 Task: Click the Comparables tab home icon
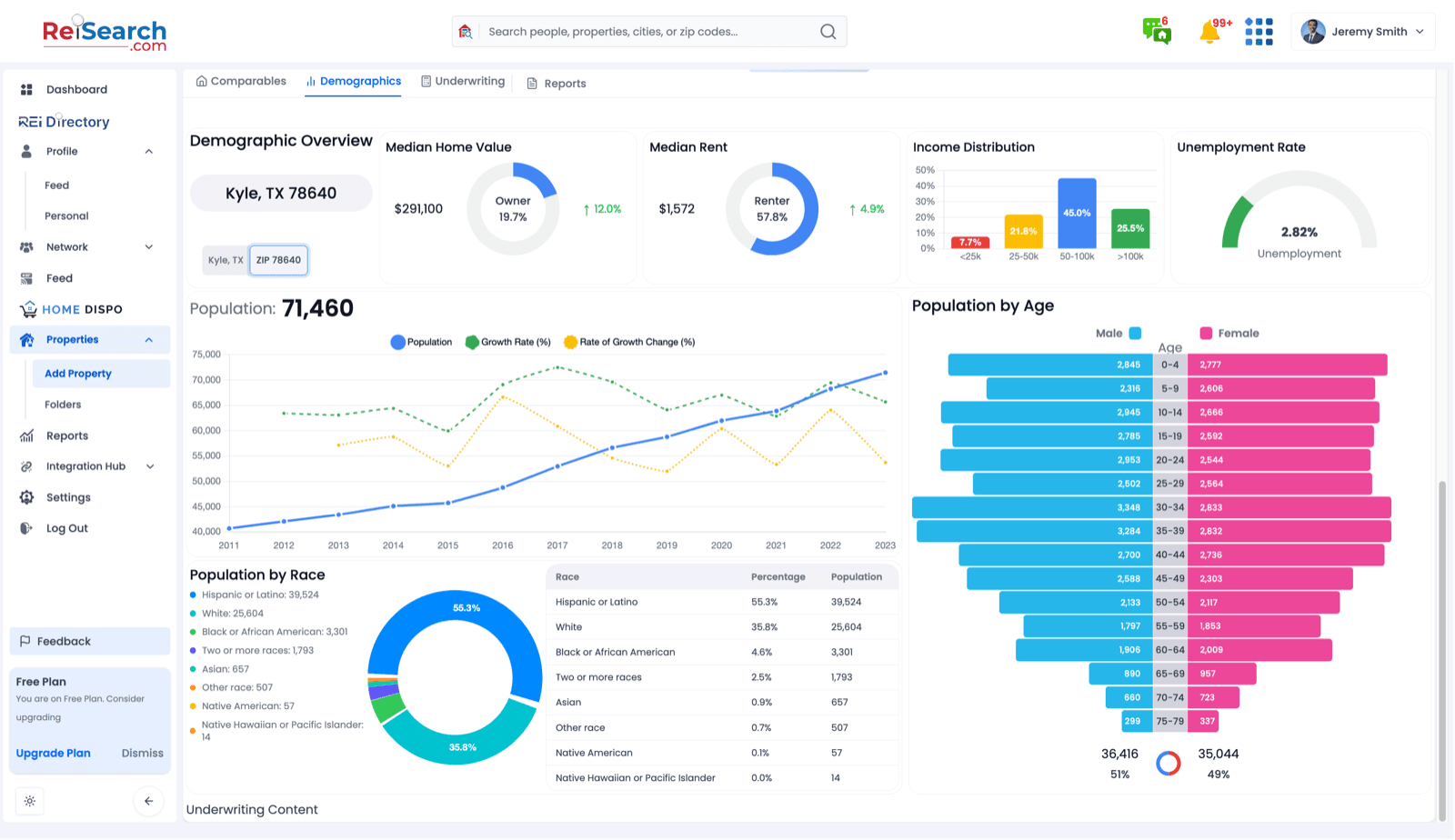(202, 81)
